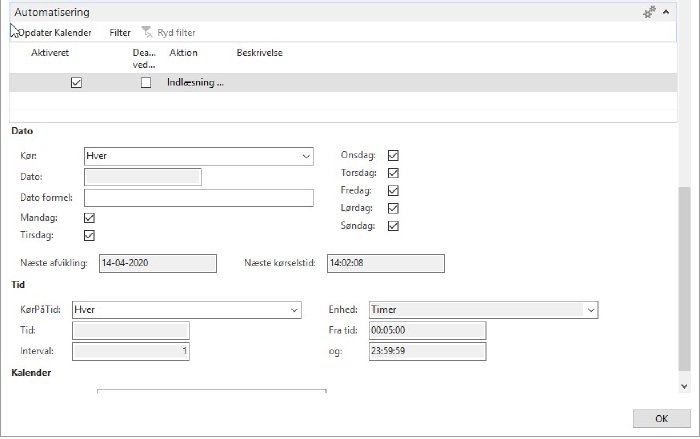Uncheck the Onsdag checkbox

(x=393, y=155)
